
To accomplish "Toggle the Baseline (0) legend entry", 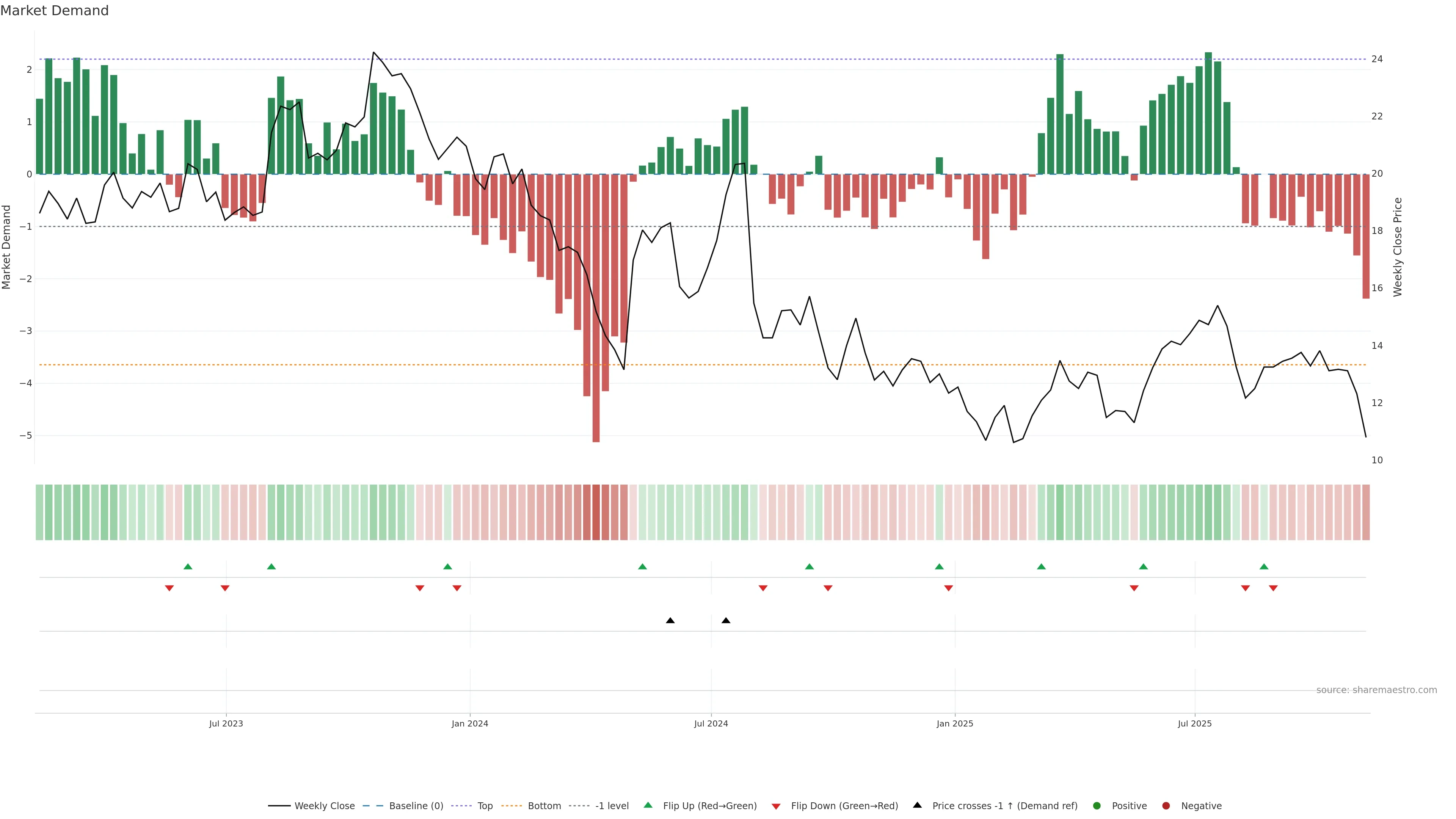I will coord(416,806).
